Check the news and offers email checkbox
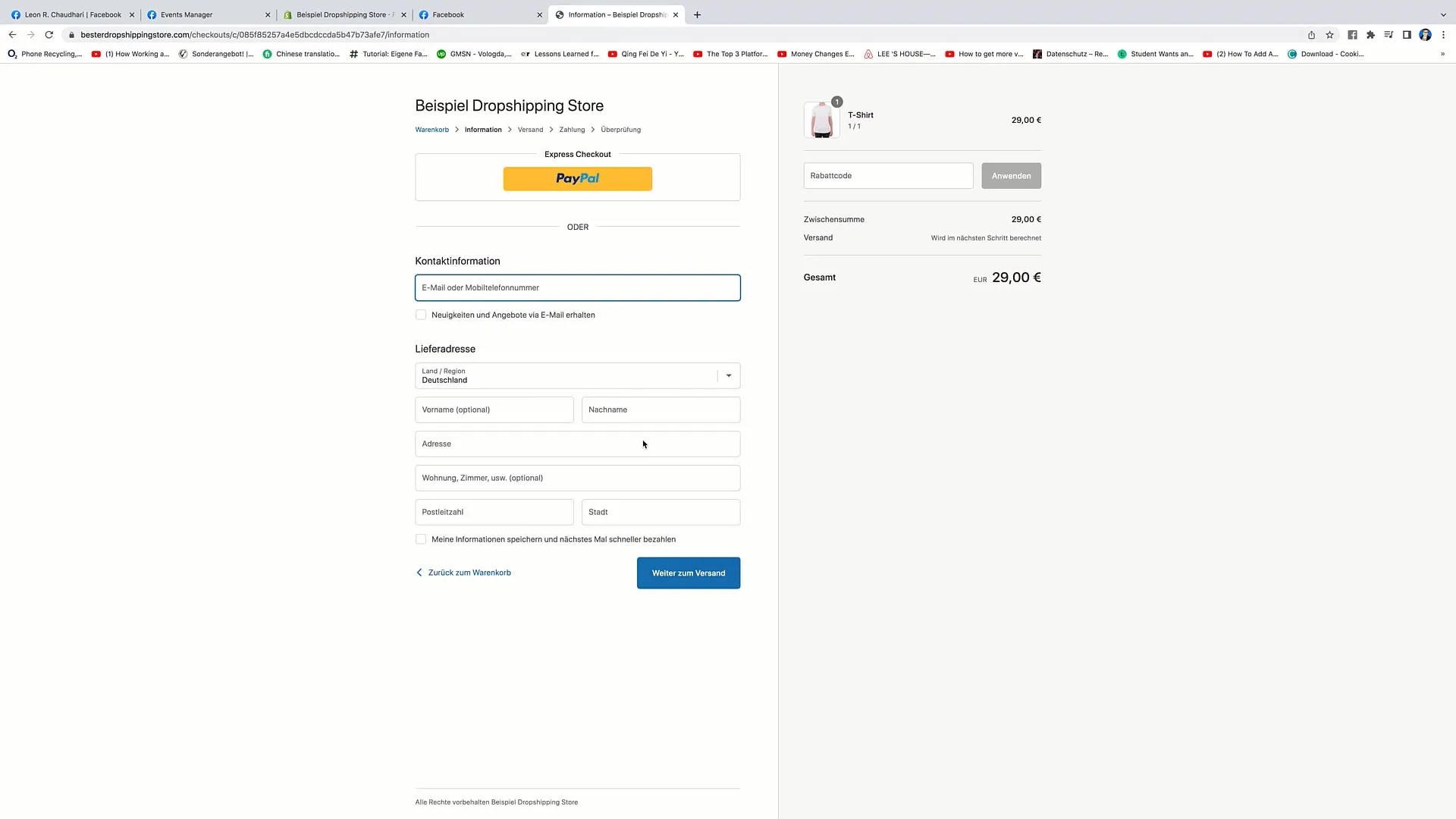1456x819 pixels. tap(421, 315)
